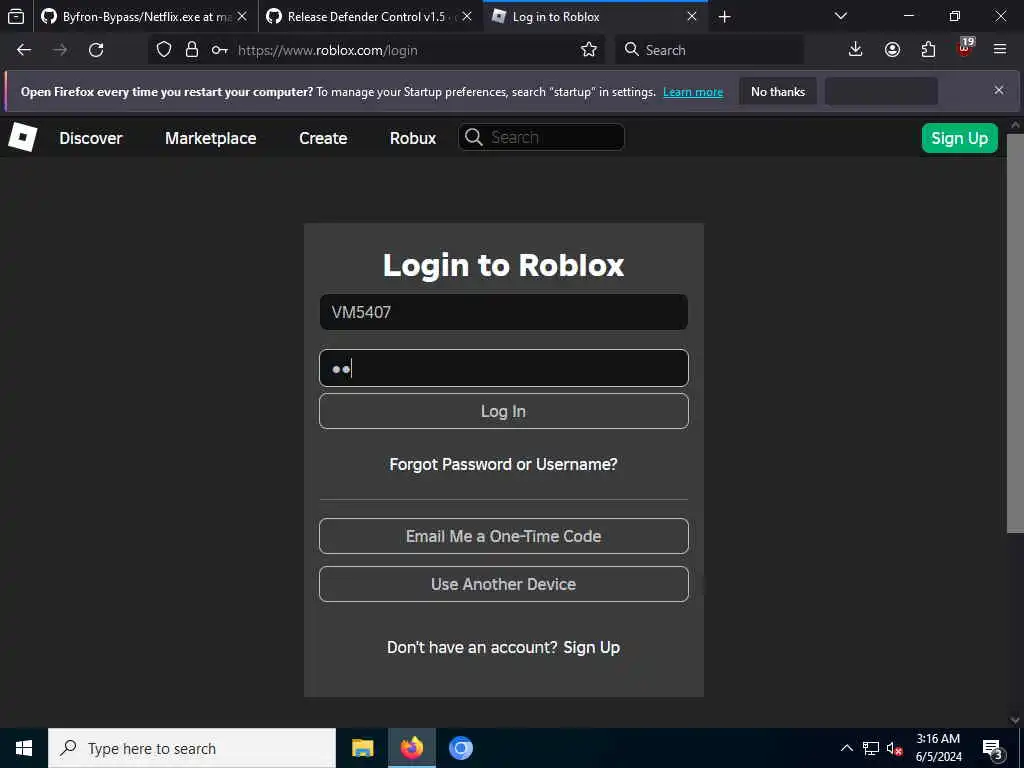Open a new browser tab

tap(724, 17)
